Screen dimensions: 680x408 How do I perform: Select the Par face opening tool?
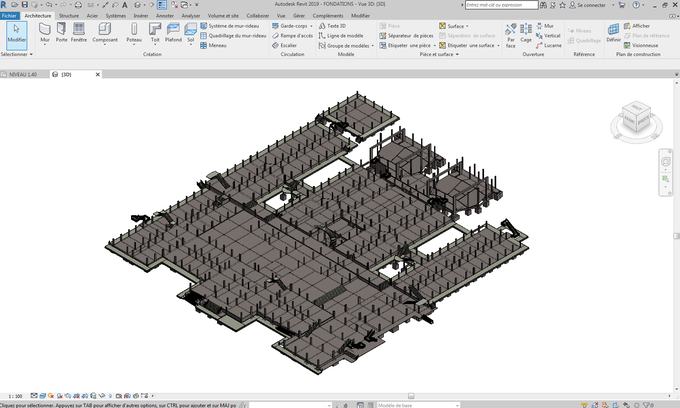510,35
